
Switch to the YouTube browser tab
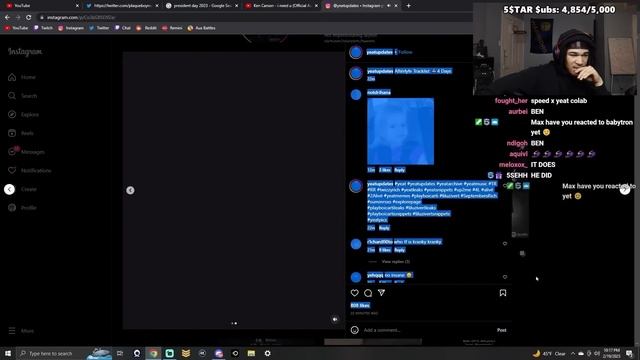tap(41, 6)
